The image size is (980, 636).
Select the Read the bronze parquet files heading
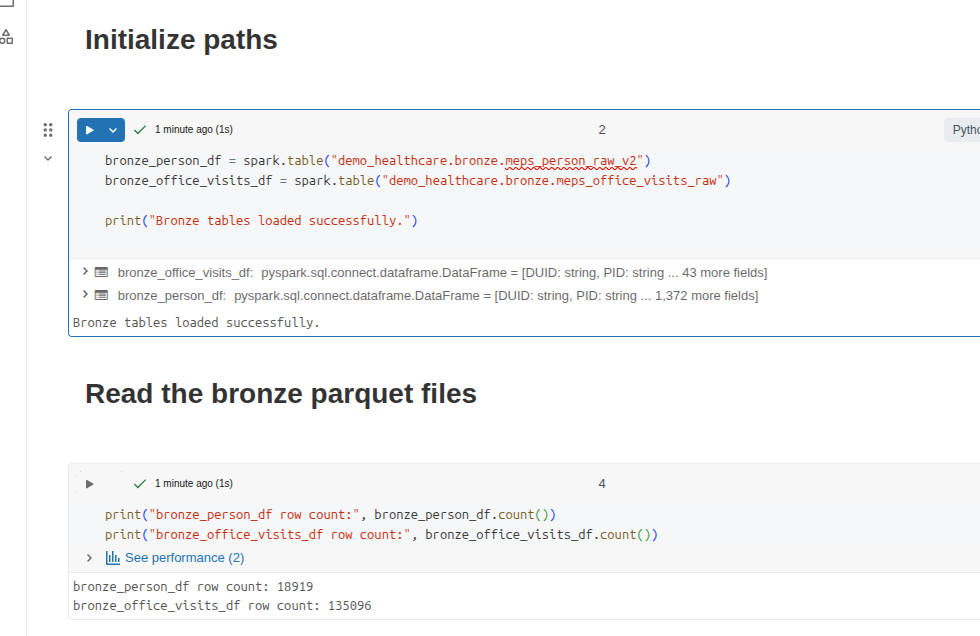click(x=279, y=393)
